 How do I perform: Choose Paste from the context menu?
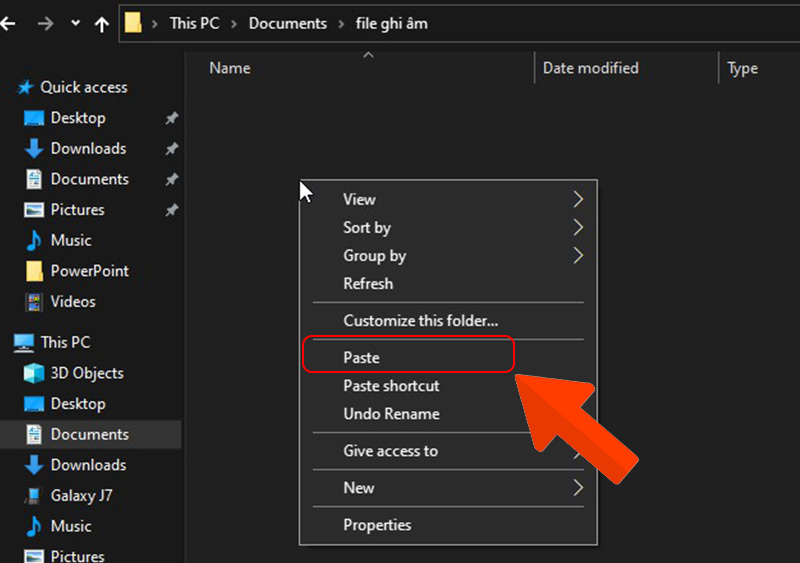click(448, 358)
